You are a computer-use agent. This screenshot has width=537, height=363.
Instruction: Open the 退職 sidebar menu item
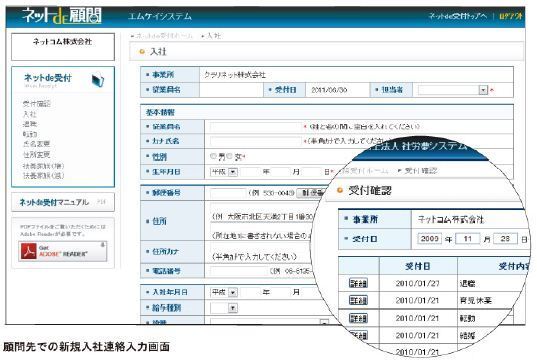(29, 124)
